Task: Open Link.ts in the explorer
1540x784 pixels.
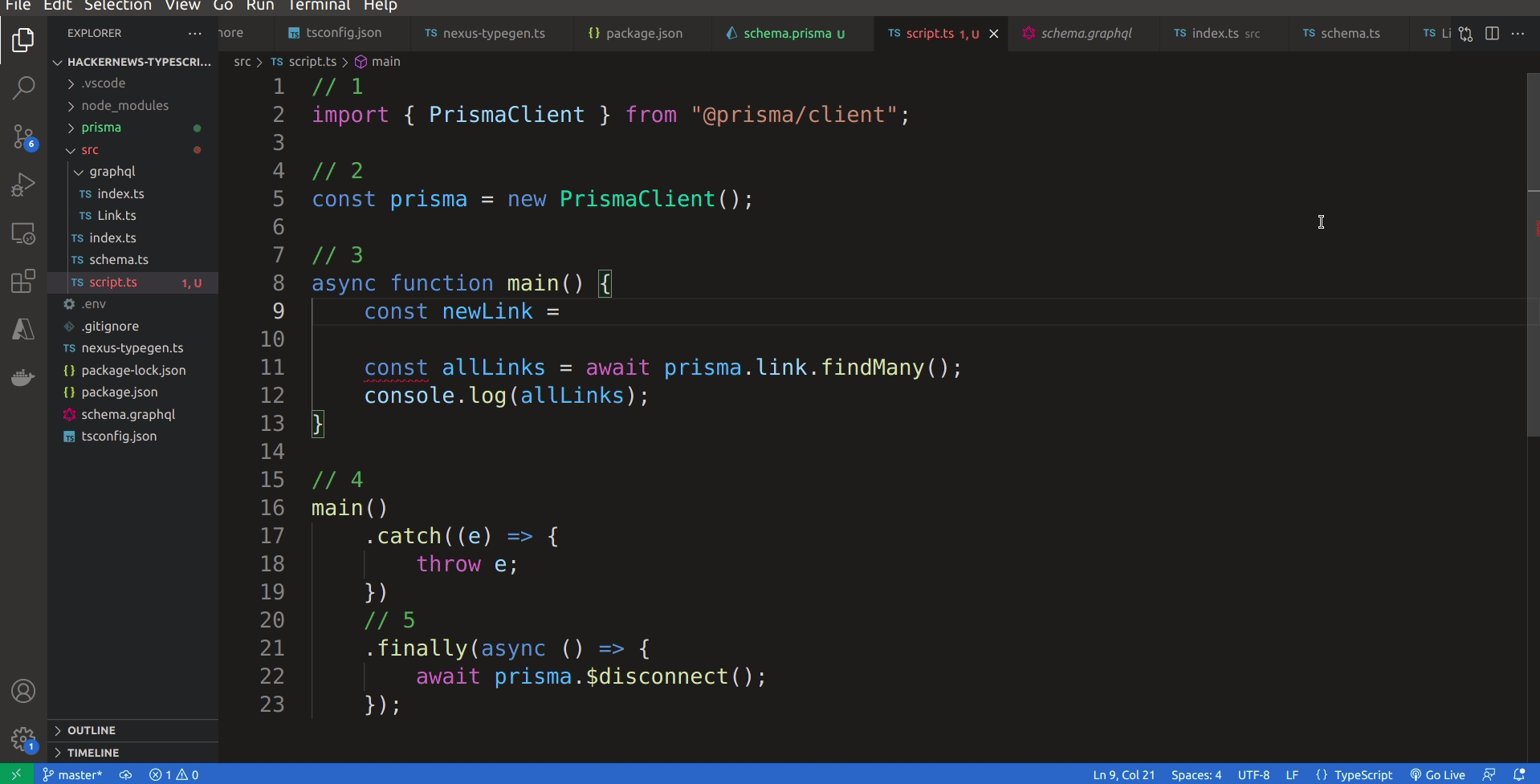Action: (133, 216)
